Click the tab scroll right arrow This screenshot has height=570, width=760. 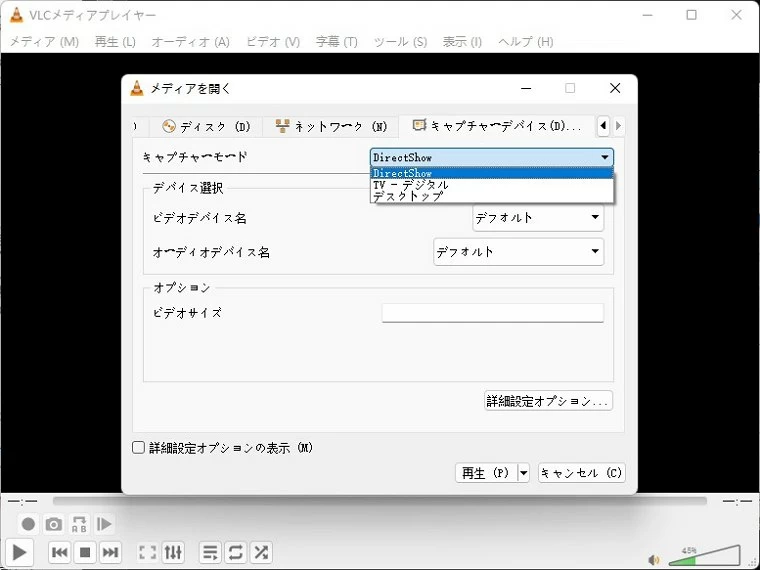618,126
